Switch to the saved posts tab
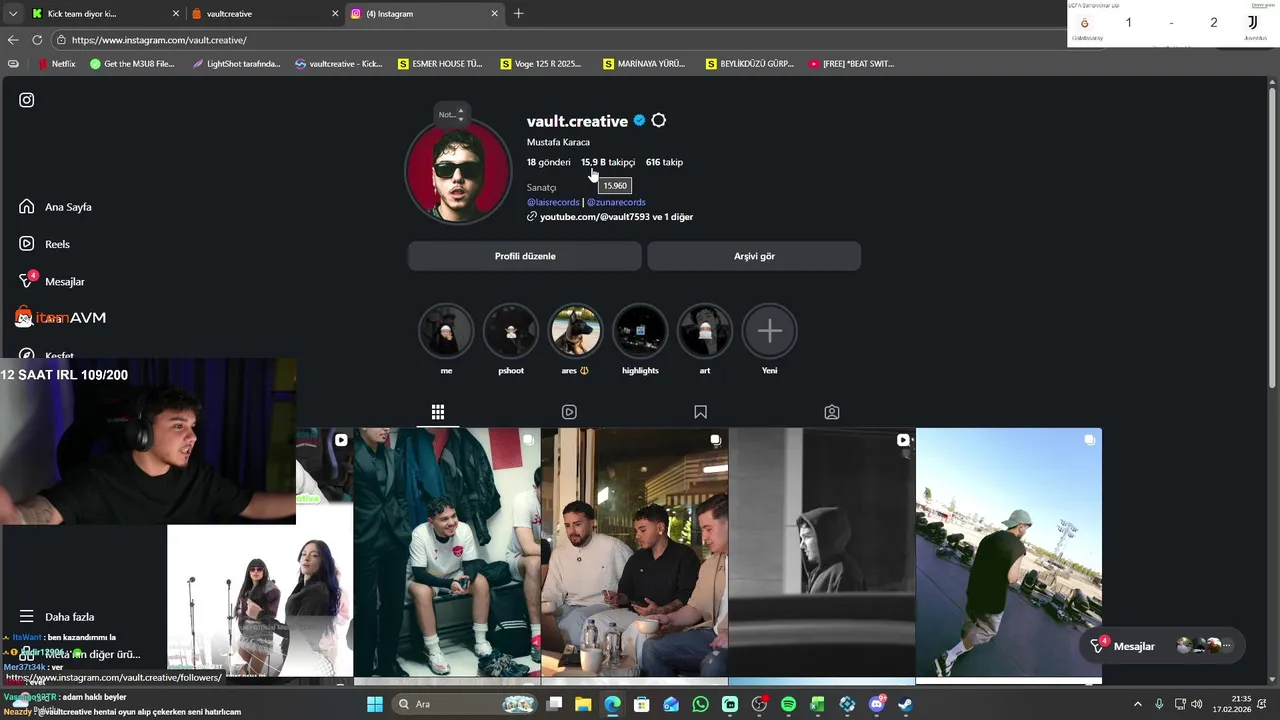This screenshot has height=720, width=1280. tap(700, 412)
